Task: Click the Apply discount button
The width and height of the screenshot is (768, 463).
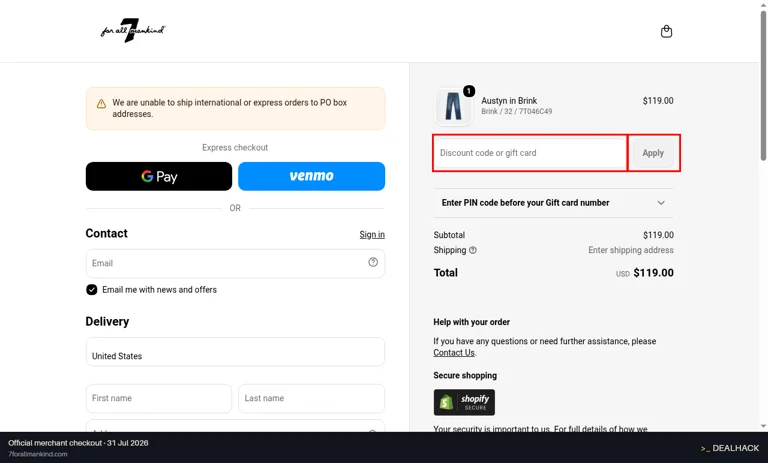Action: point(653,153)
